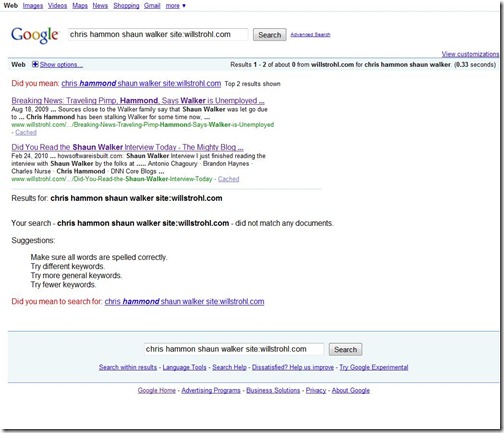The width and height of the screenshot is (504, 433).
Task: Go to Google Home footer link
Action: point(157,390)
